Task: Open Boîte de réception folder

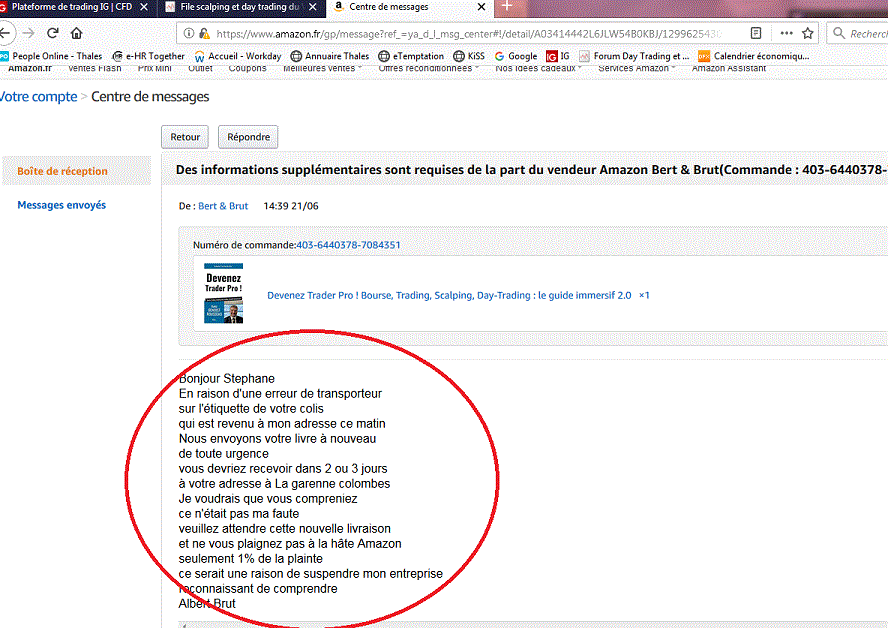Action: pos(62,171)
